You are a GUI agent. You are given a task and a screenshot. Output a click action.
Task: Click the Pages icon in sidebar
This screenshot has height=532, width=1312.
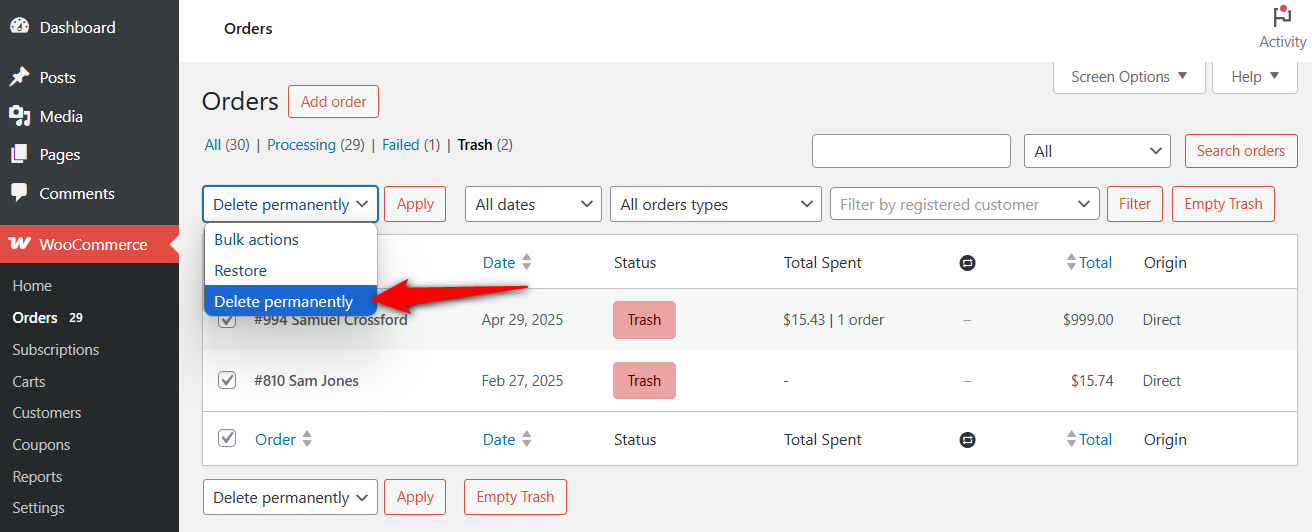(19, 155)
